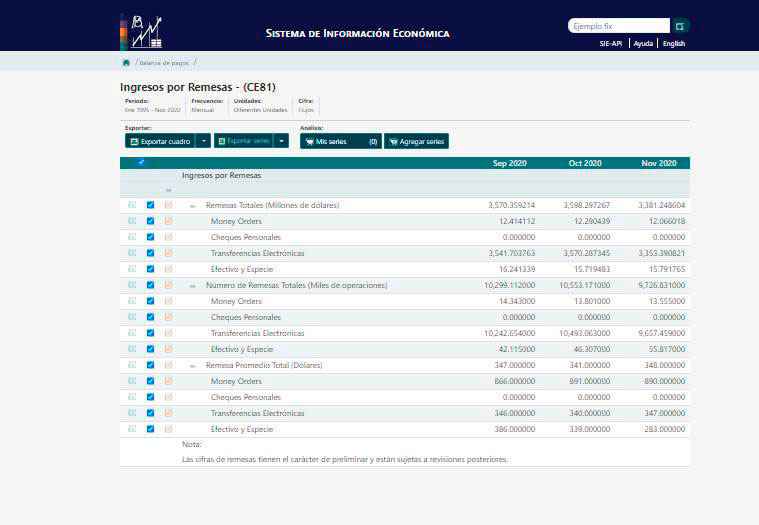Open chart icon for Remesas Totales row
This screenshot has width=759, height=525.
click(132, 205)
